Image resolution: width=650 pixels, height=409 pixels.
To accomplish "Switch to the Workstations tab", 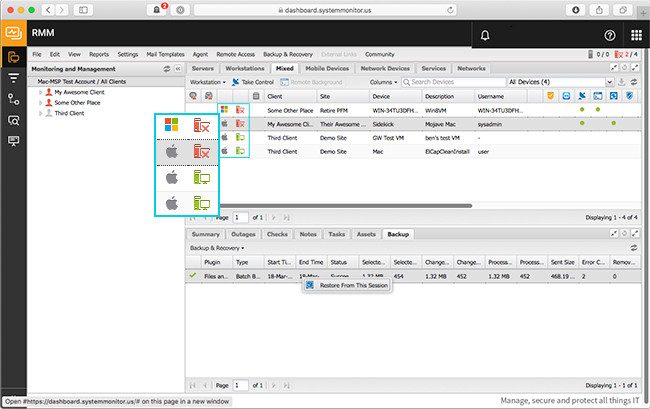I will [x=245, y=68].
